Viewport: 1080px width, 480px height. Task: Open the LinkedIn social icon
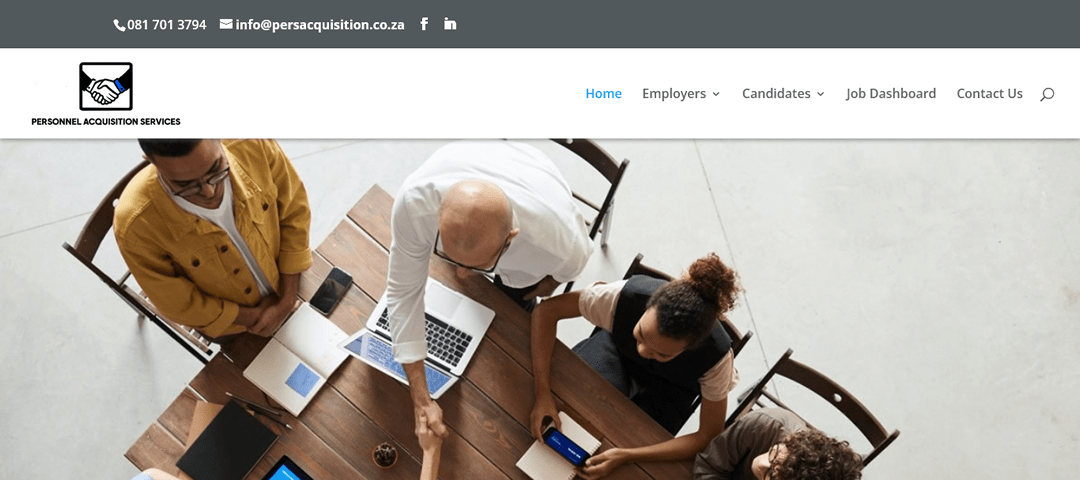(x=450, y=24)
